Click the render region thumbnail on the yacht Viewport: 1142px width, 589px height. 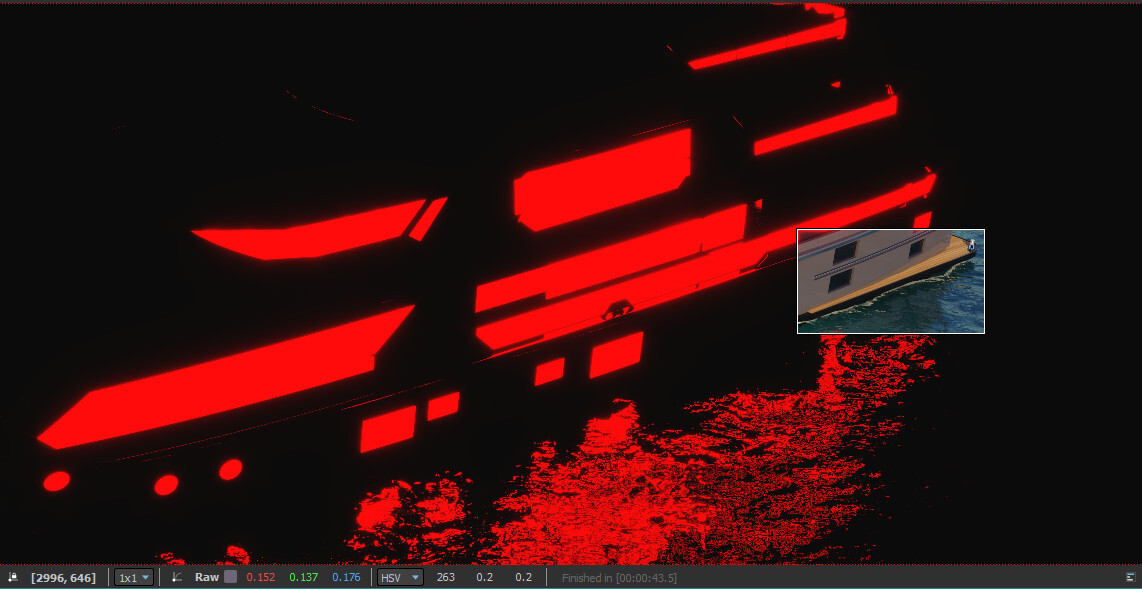click(x=891, y=281)
